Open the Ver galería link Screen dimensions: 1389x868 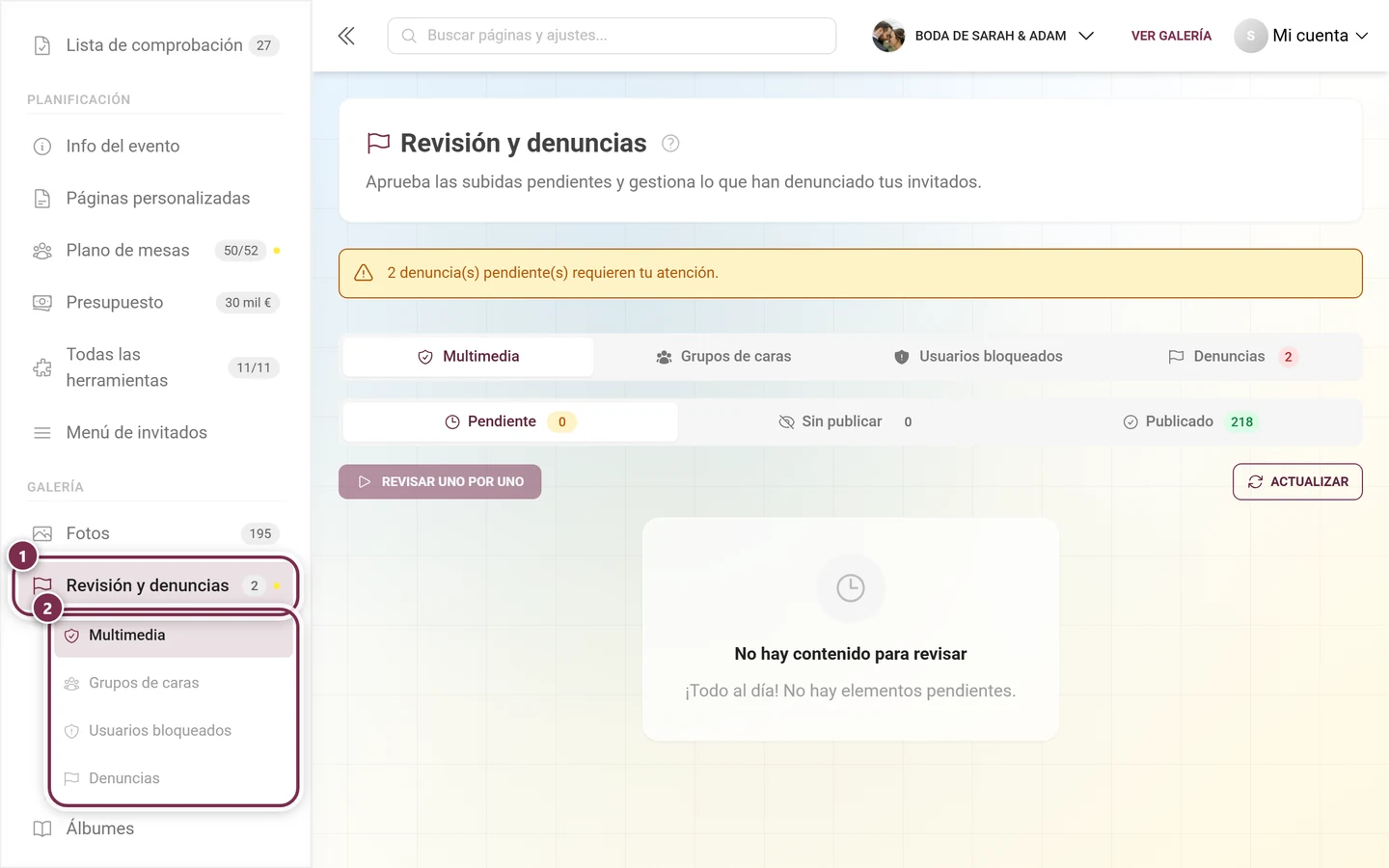coord(1171,36)
